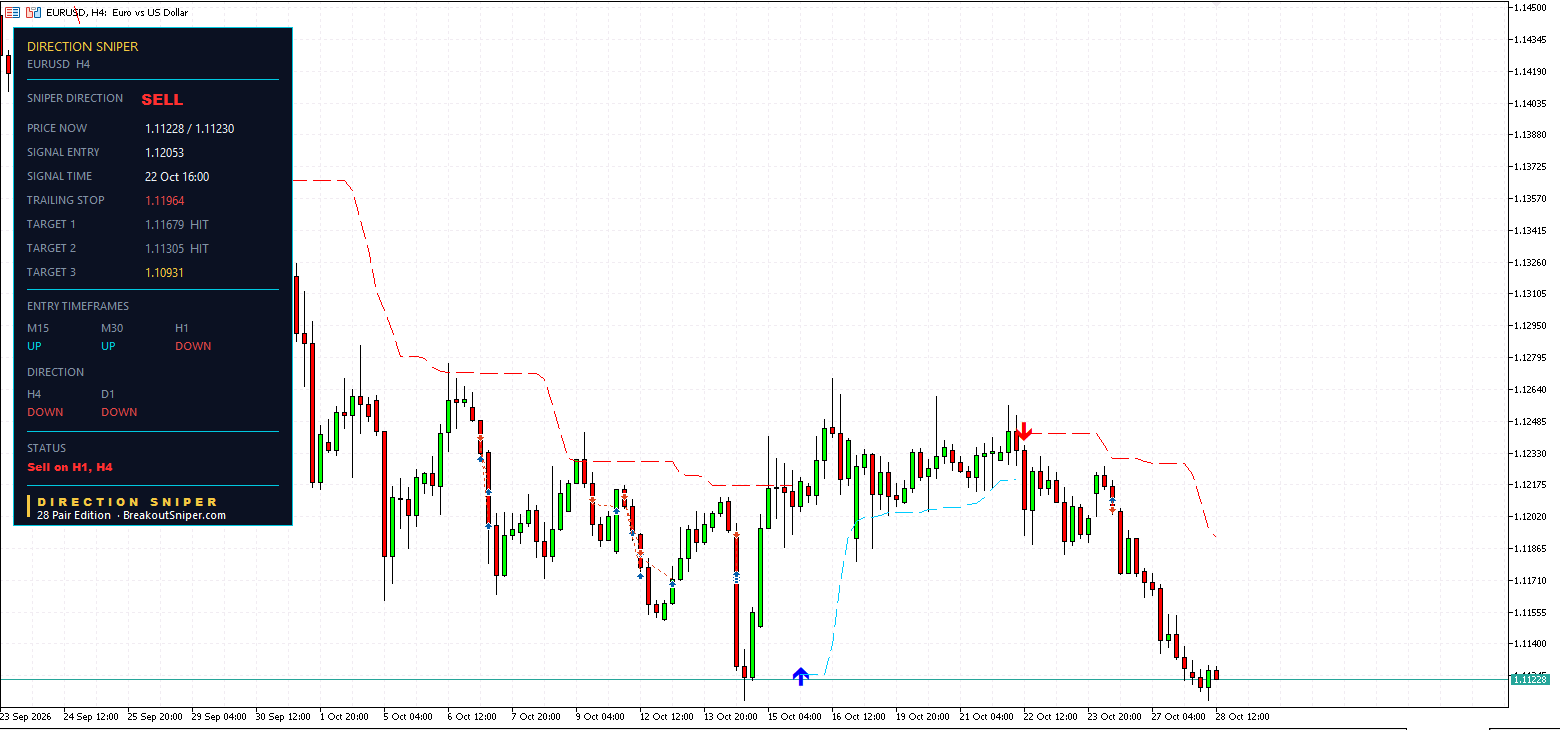
Task: Click the SNIPER DIRECTION label
Action: tap(75, 98)
